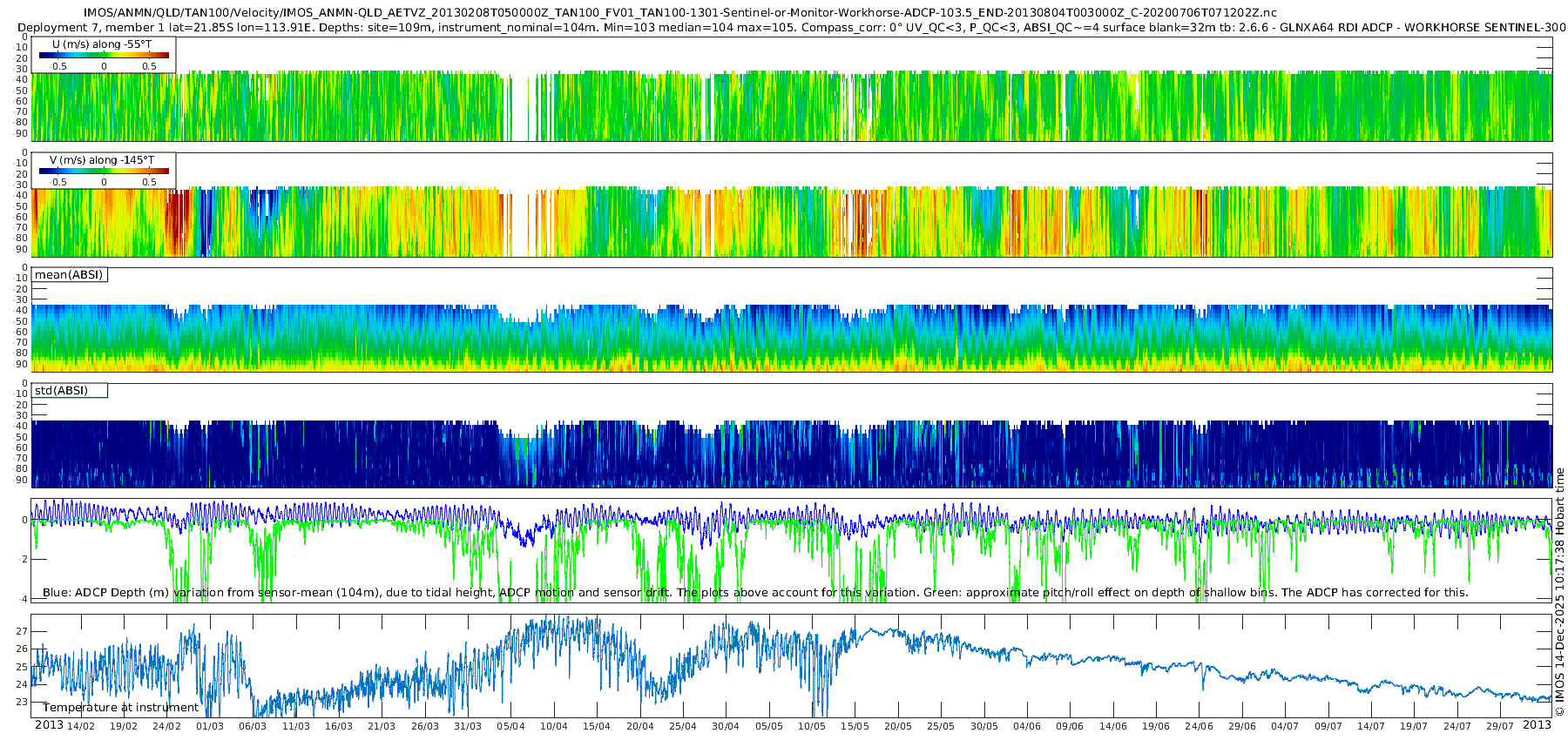Screen dimensions: 1568x740
Task: Click the 23 tick on temperature axis
Action: click(22, 702)
